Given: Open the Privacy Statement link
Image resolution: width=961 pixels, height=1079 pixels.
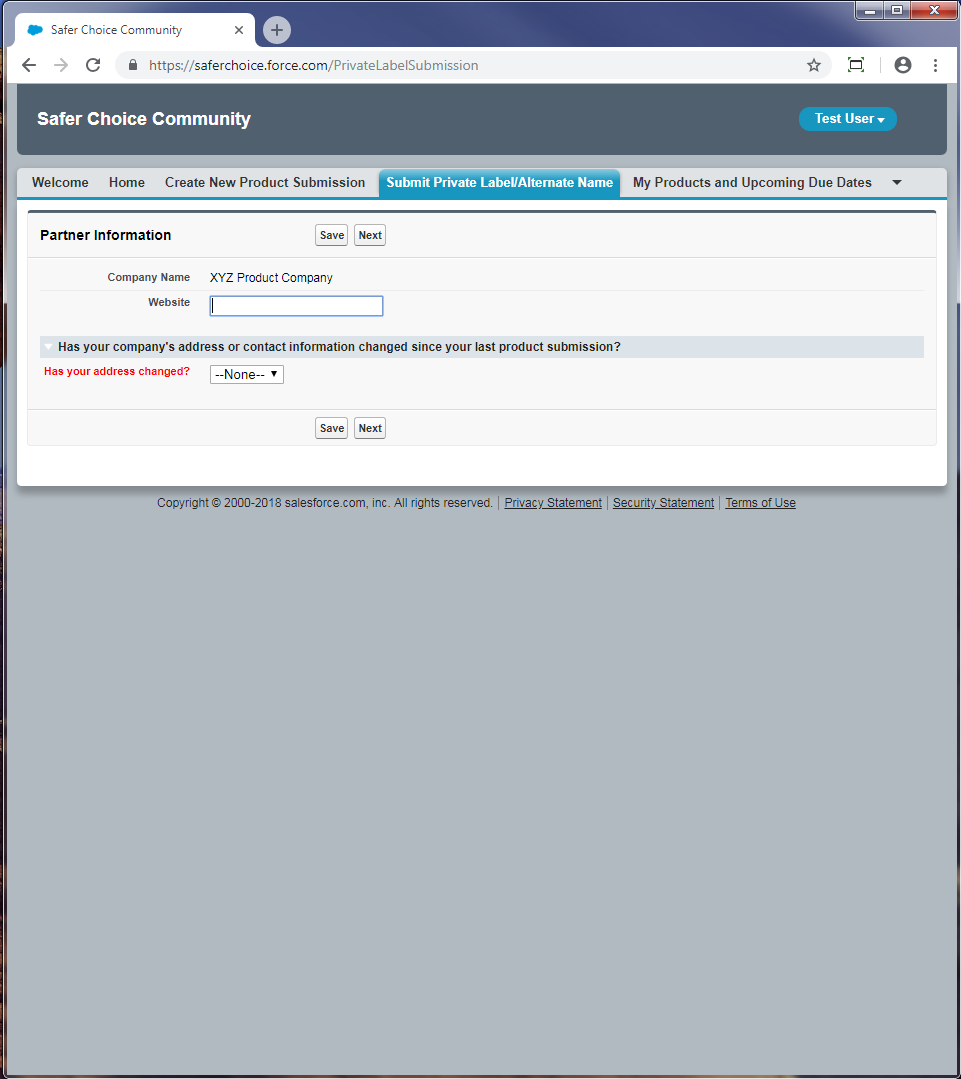Looking at the screenshot, I should (x=553, y=503).
